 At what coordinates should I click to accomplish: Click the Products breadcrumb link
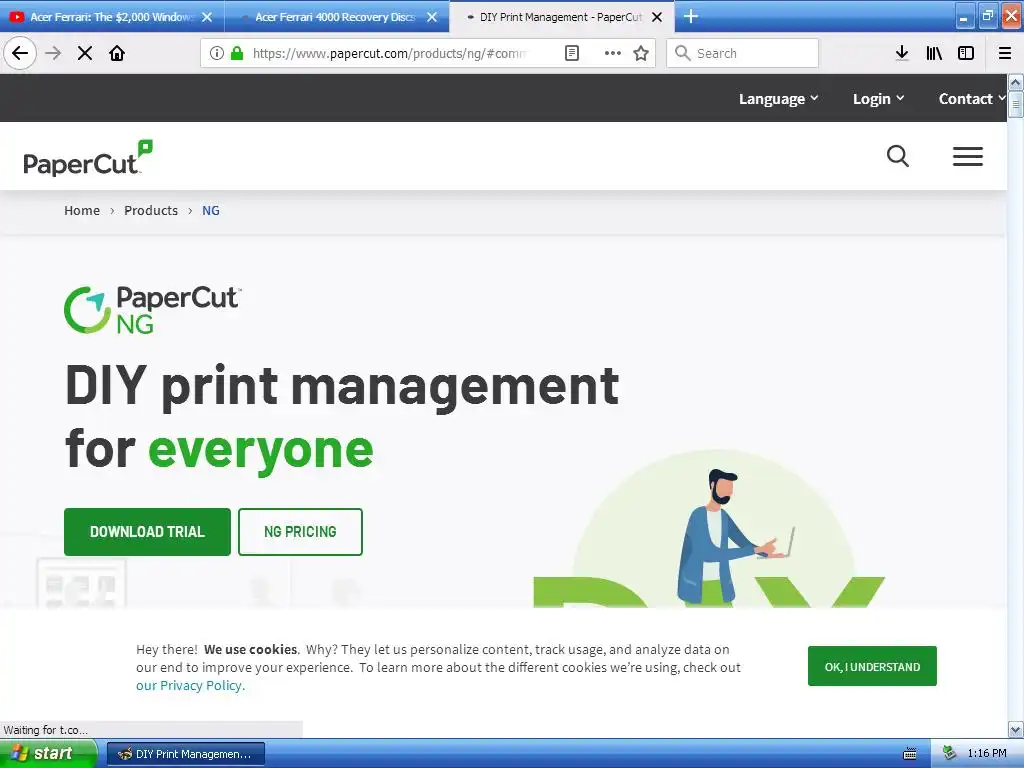tap(151, 210)
